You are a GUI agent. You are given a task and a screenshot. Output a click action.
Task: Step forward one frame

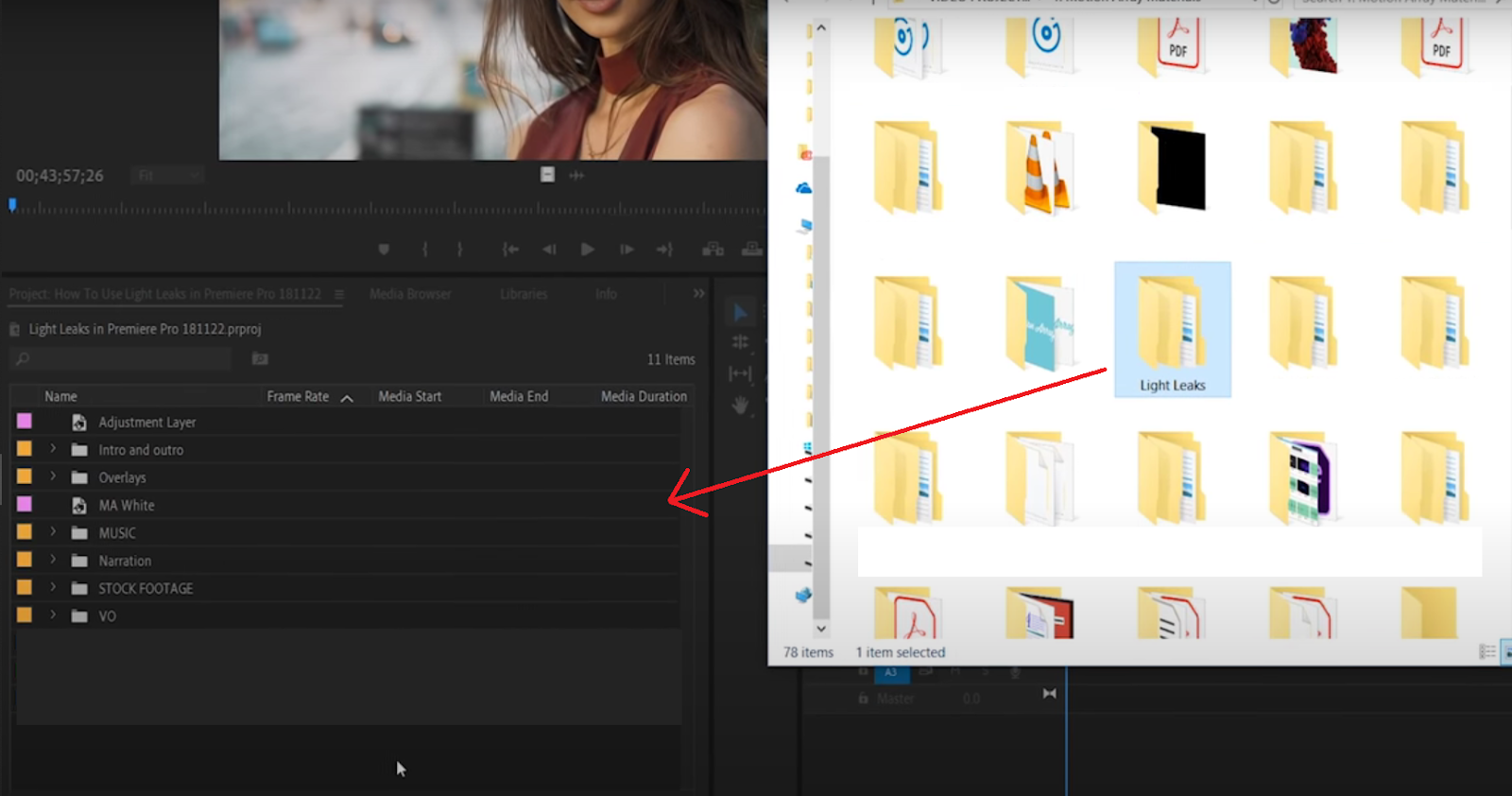coord(627,250)
